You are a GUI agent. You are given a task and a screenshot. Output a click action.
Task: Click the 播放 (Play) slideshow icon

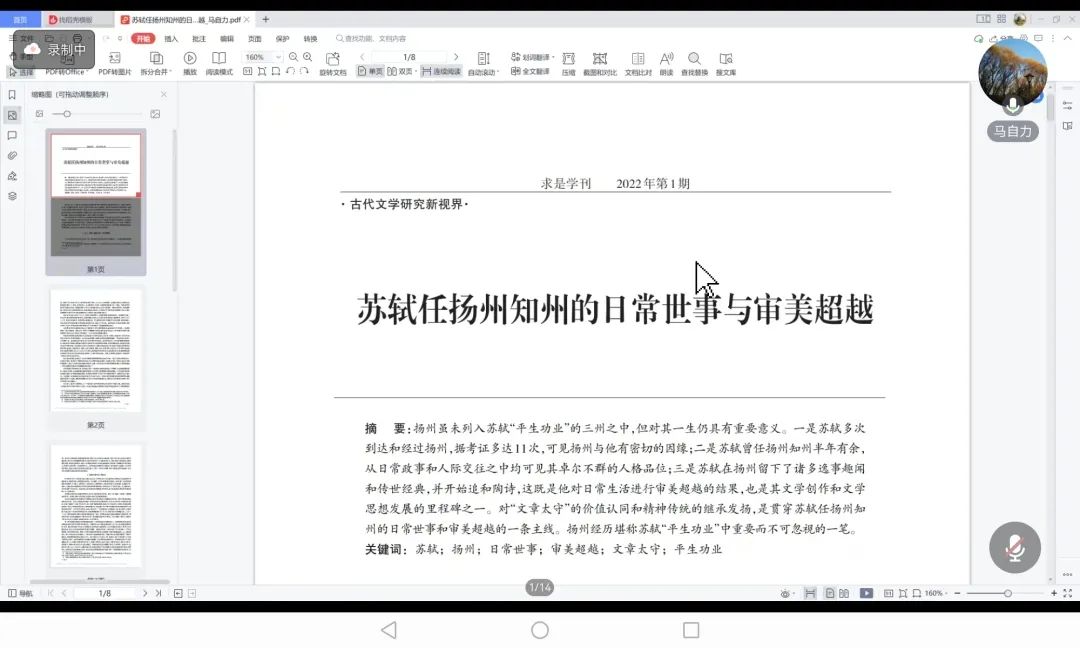coord(189,59)
